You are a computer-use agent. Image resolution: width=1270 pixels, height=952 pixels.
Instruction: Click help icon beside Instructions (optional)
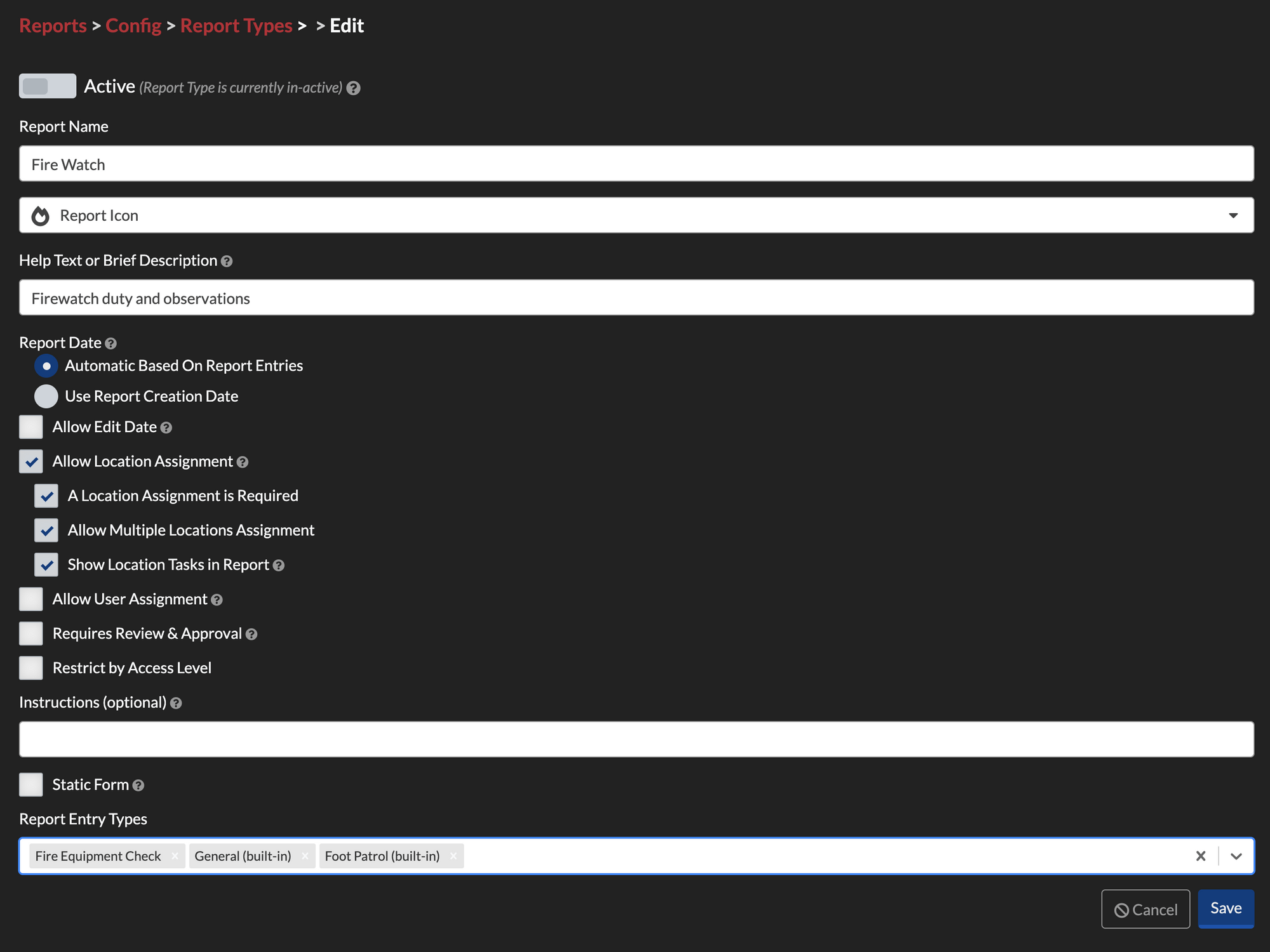177,703
